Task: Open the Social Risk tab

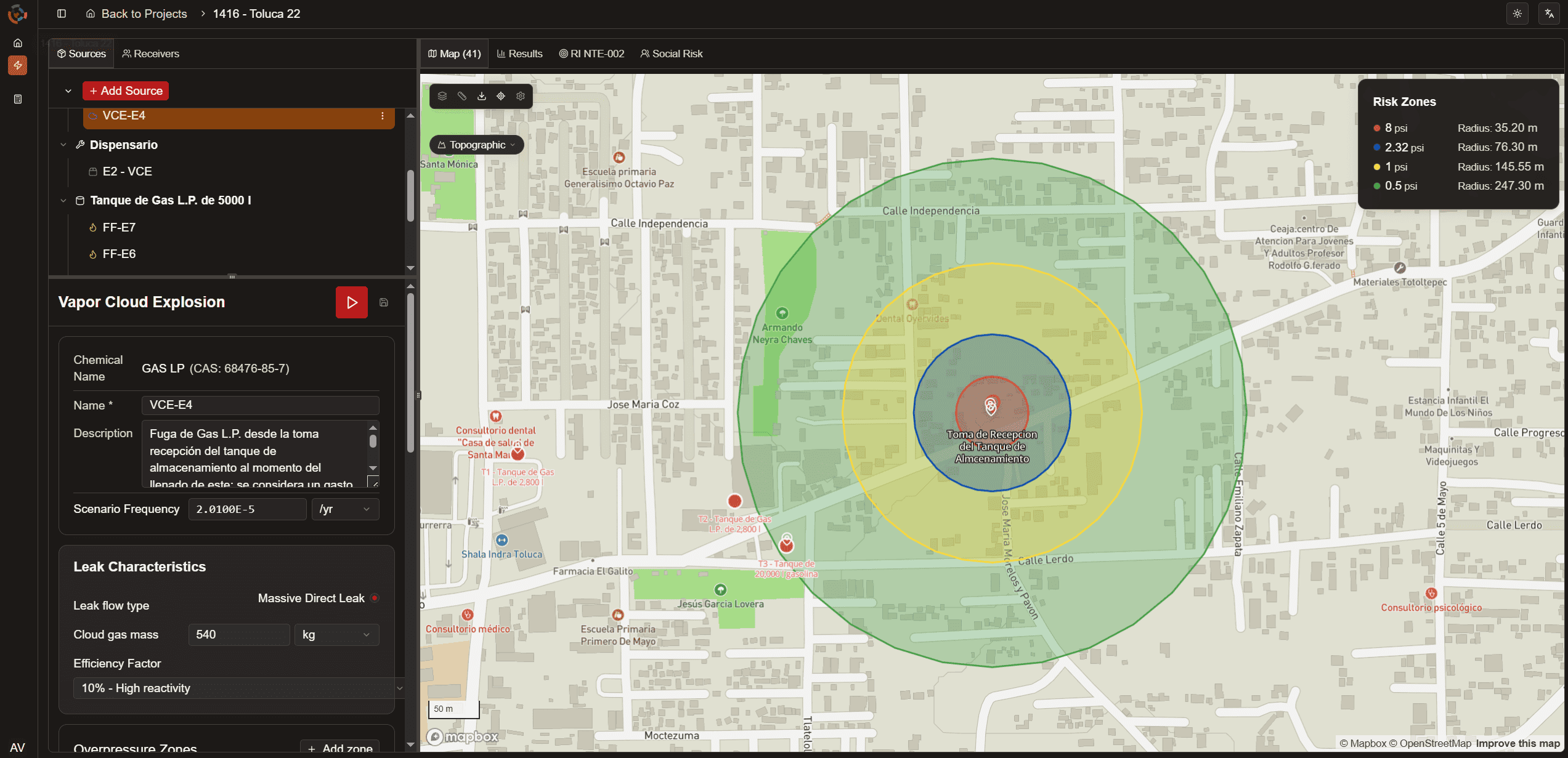Action: click(672, 54)
